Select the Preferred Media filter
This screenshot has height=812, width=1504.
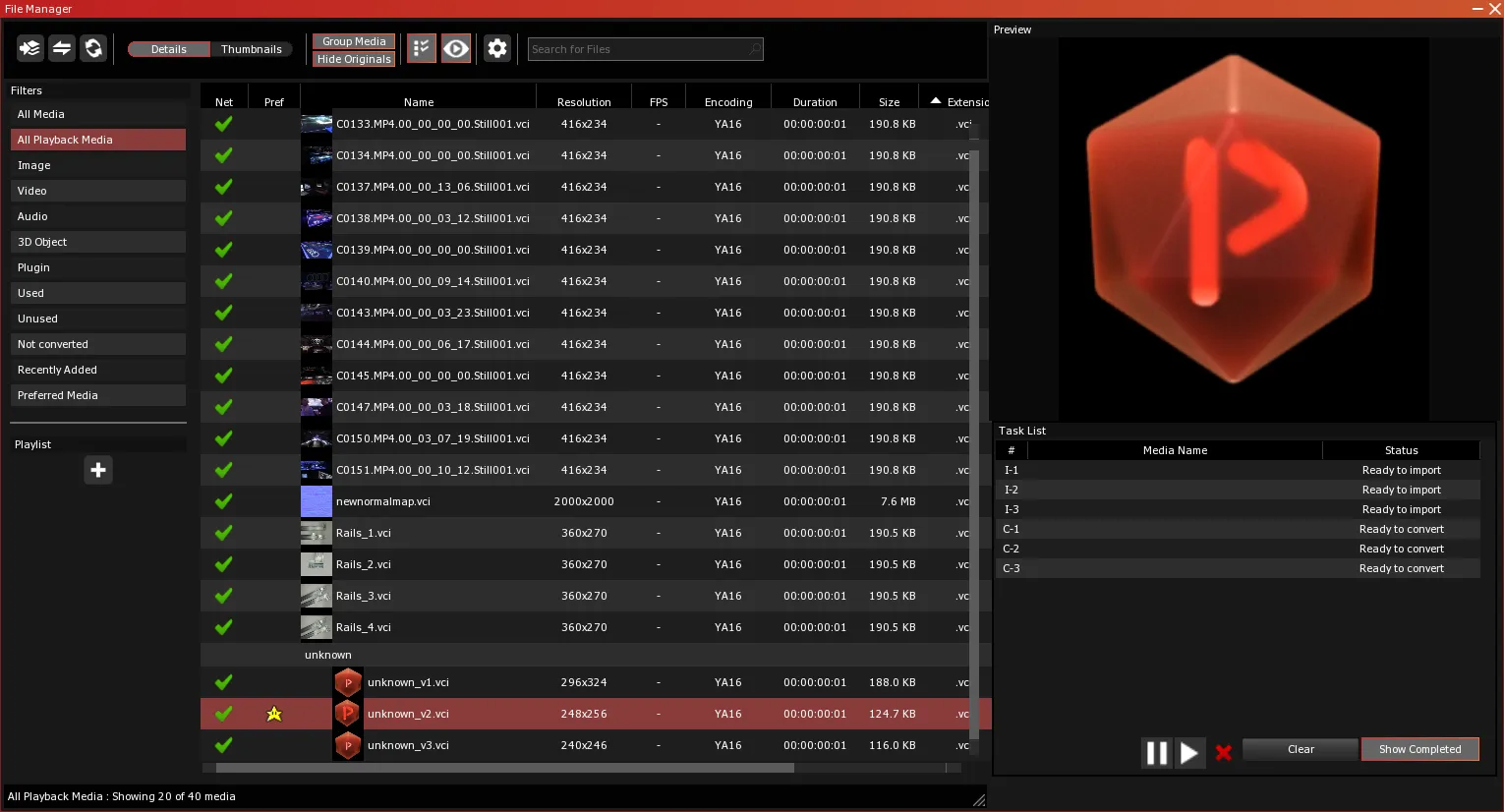[x=98, y=395]
